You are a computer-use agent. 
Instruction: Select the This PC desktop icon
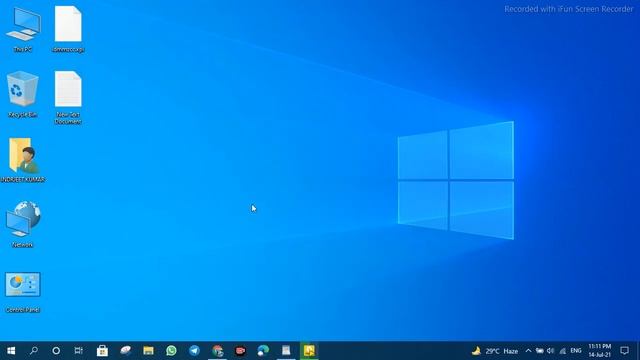click(23, 29)
